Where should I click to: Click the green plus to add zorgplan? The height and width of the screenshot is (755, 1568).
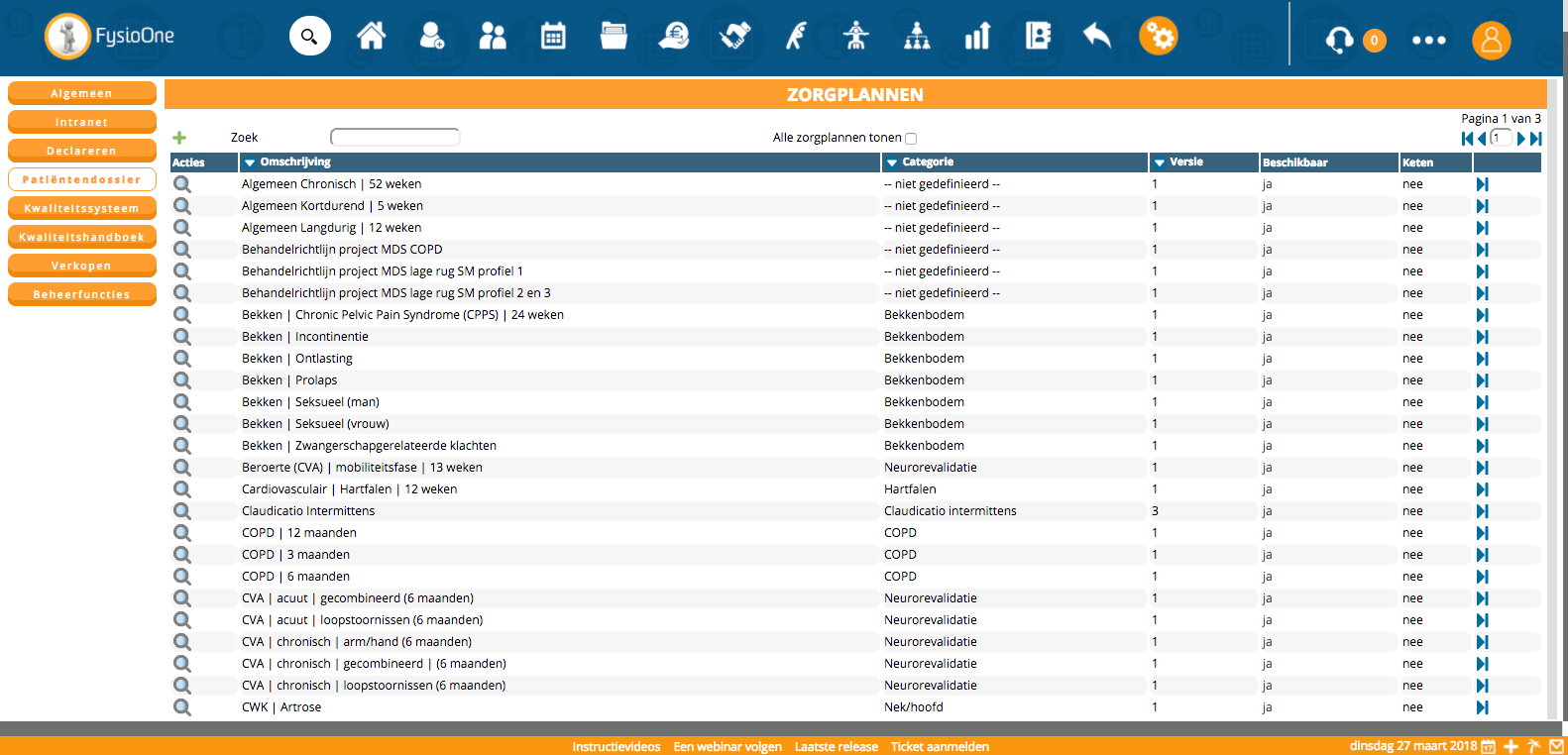pyautogui.click(x=179, y=138)
